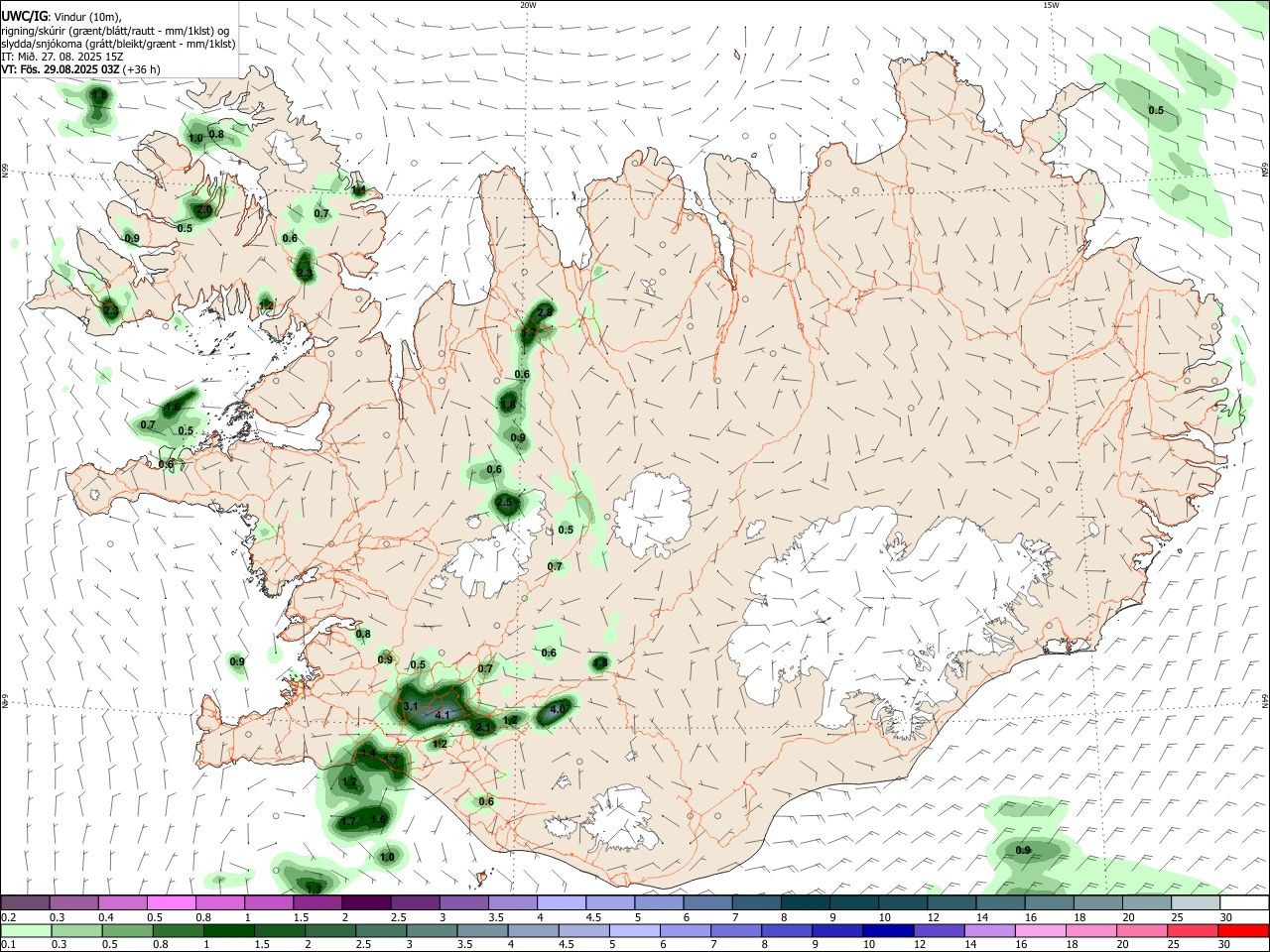
Task: Click the '0.2' label in the top legend row
Action: [9, 917]
